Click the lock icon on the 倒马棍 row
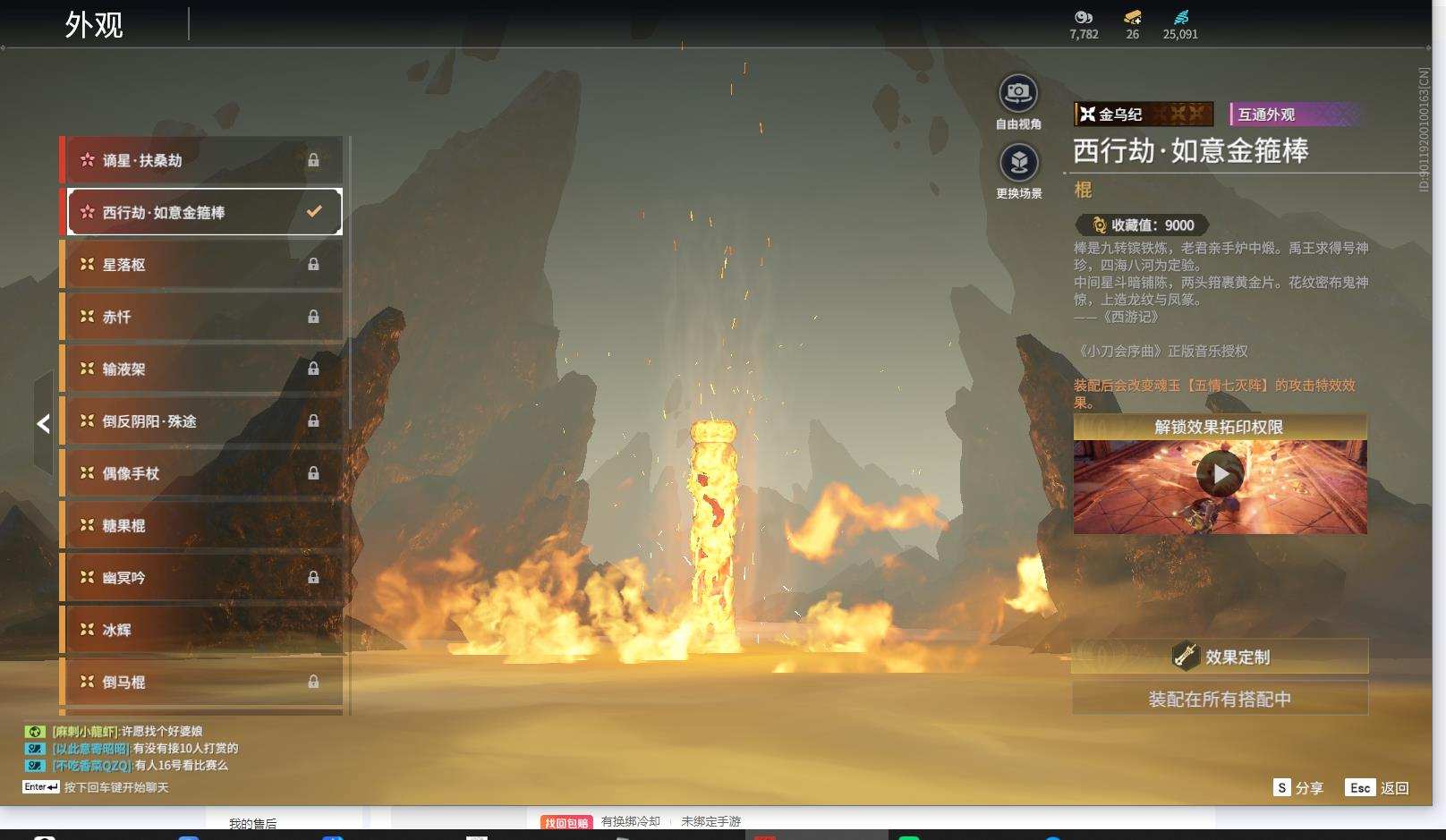The width and height of the screenshot is (1446, 840). (x=313, y=682)
